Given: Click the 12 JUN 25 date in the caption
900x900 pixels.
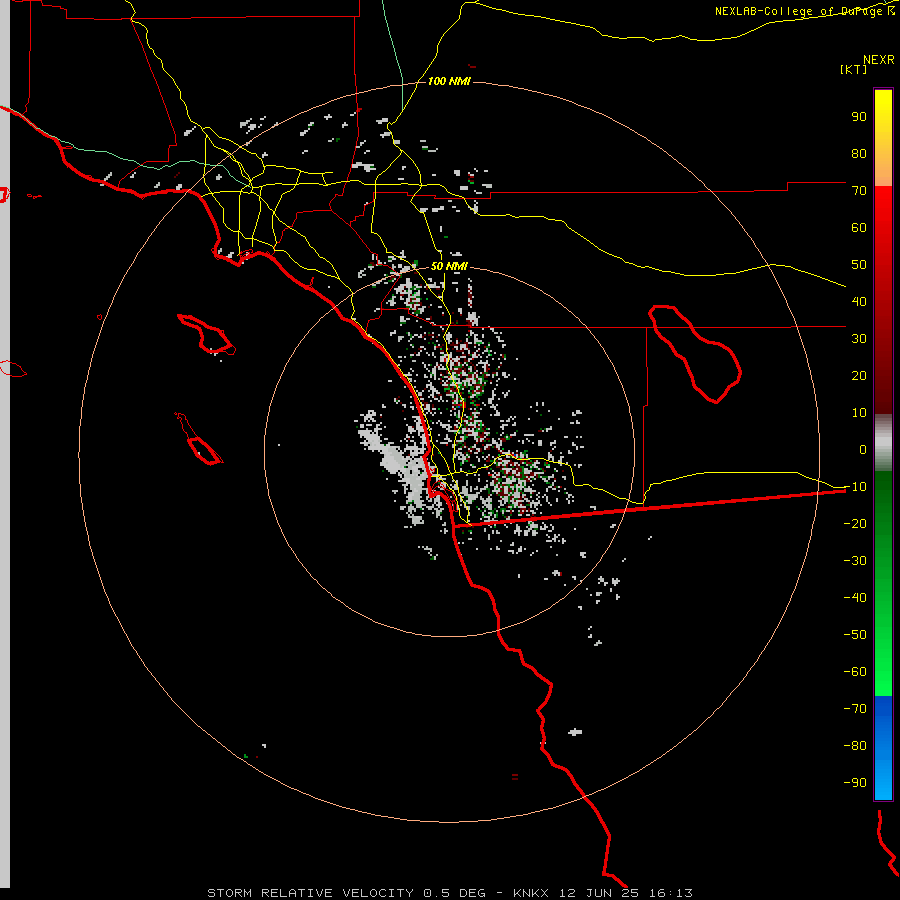Looking at the screenshot, I should tap(599, 893).
